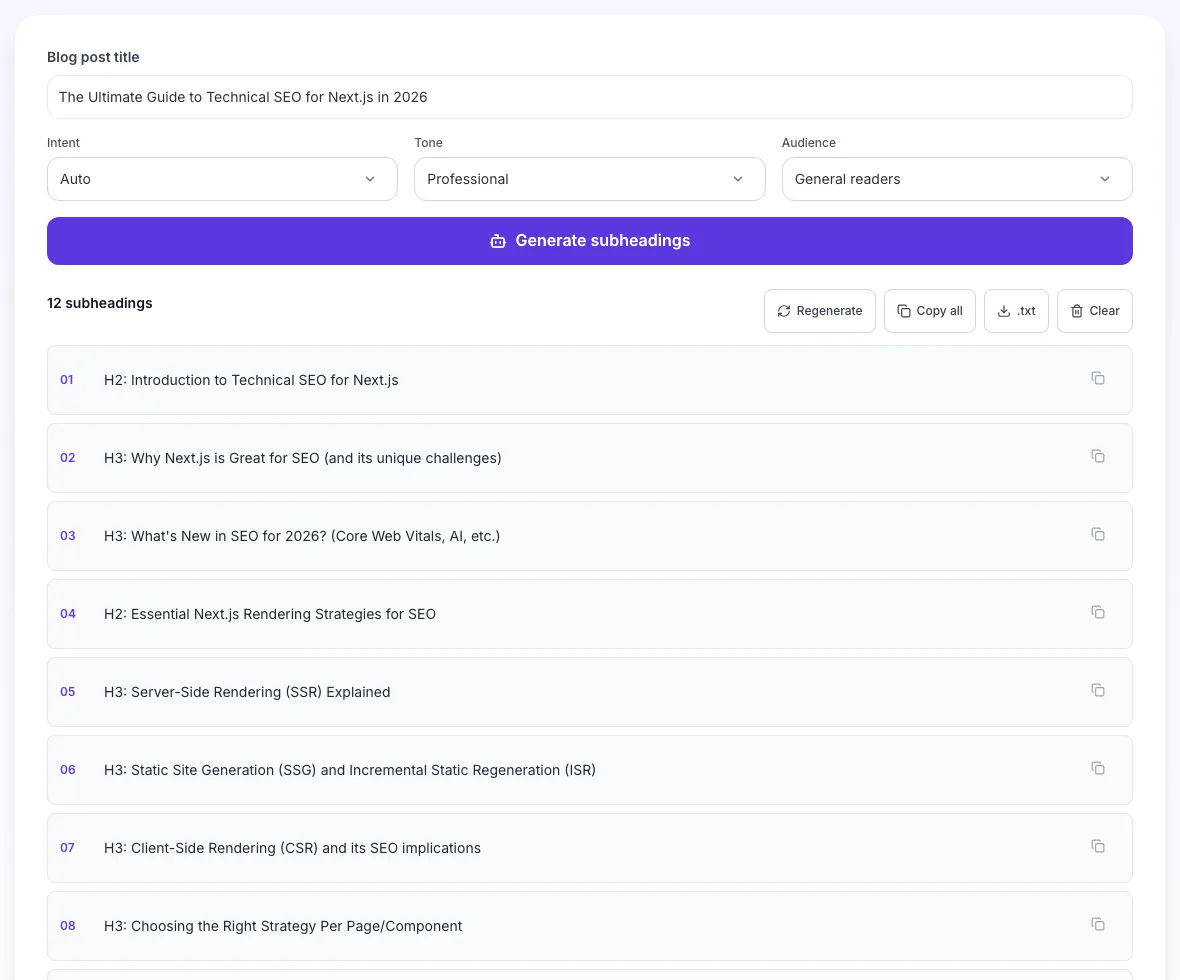Copy the 'Static Site Generation (SSG)' subheading
This screenshot has height=980, width=1180.
[1098, 768]
